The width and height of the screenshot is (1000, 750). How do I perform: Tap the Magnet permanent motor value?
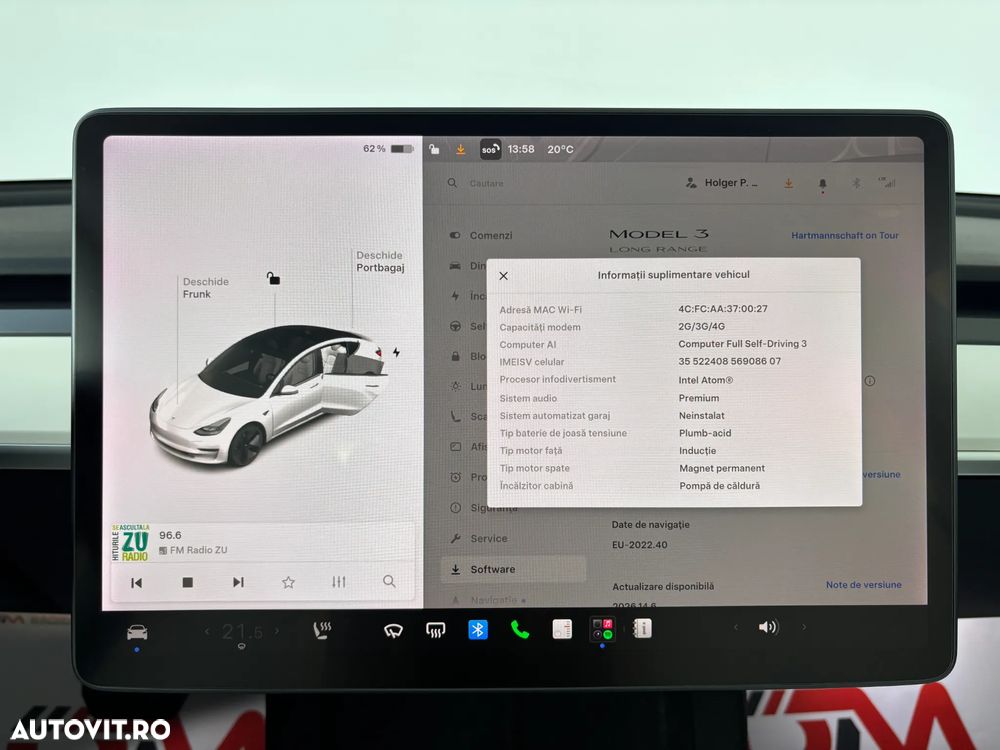[x=722, y=468]
